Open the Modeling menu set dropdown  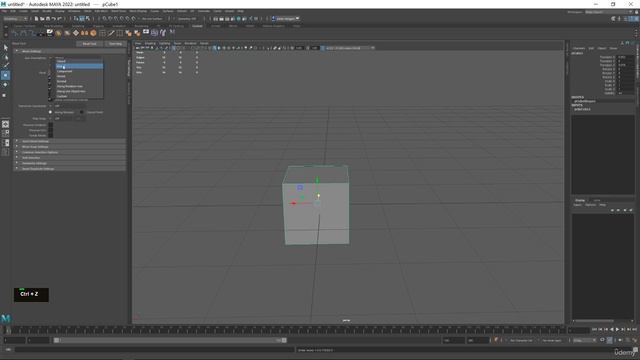pos(16,18)
